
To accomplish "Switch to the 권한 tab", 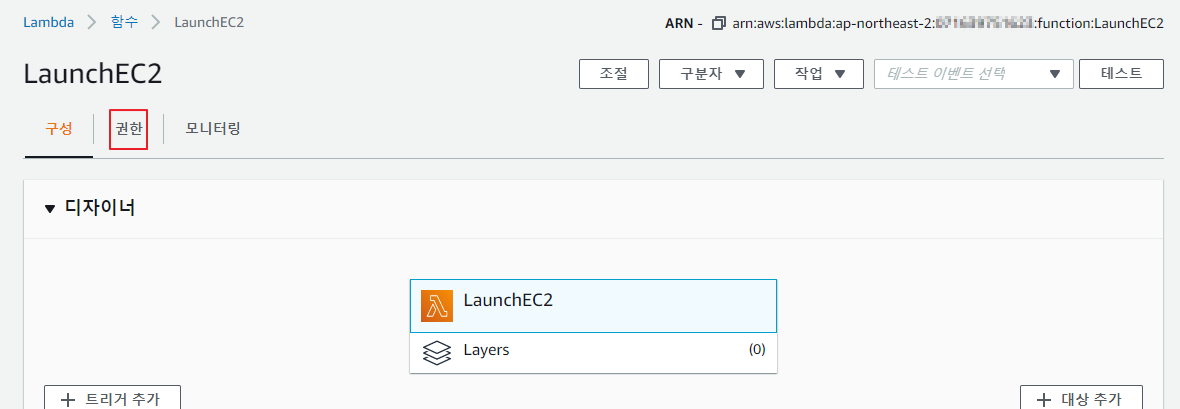I will (x=128, y=129).
